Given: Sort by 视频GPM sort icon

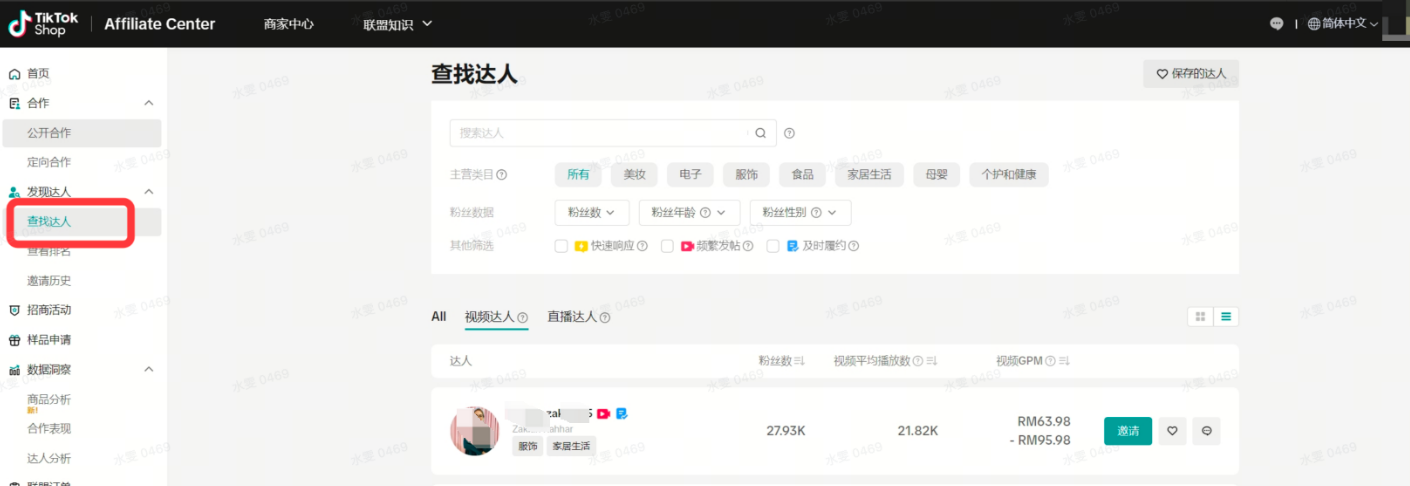Looking at the screenshot, I should coord(1064,361).
